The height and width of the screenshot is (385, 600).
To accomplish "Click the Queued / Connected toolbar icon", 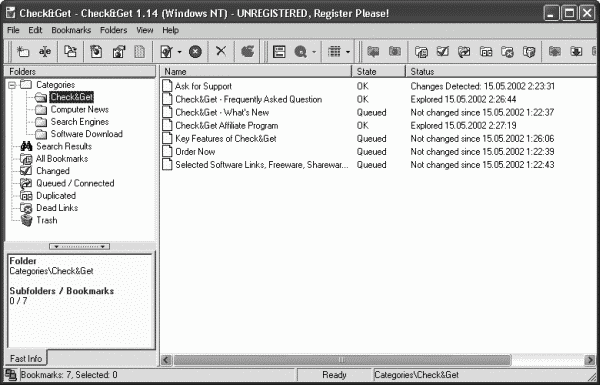I will pyautogui.click(x=464, y=52).
